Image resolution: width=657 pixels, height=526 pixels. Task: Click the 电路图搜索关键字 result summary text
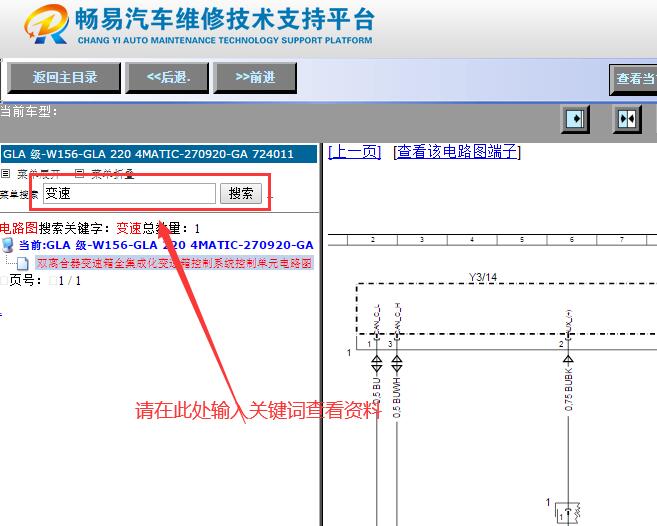[x=100, y=228]
